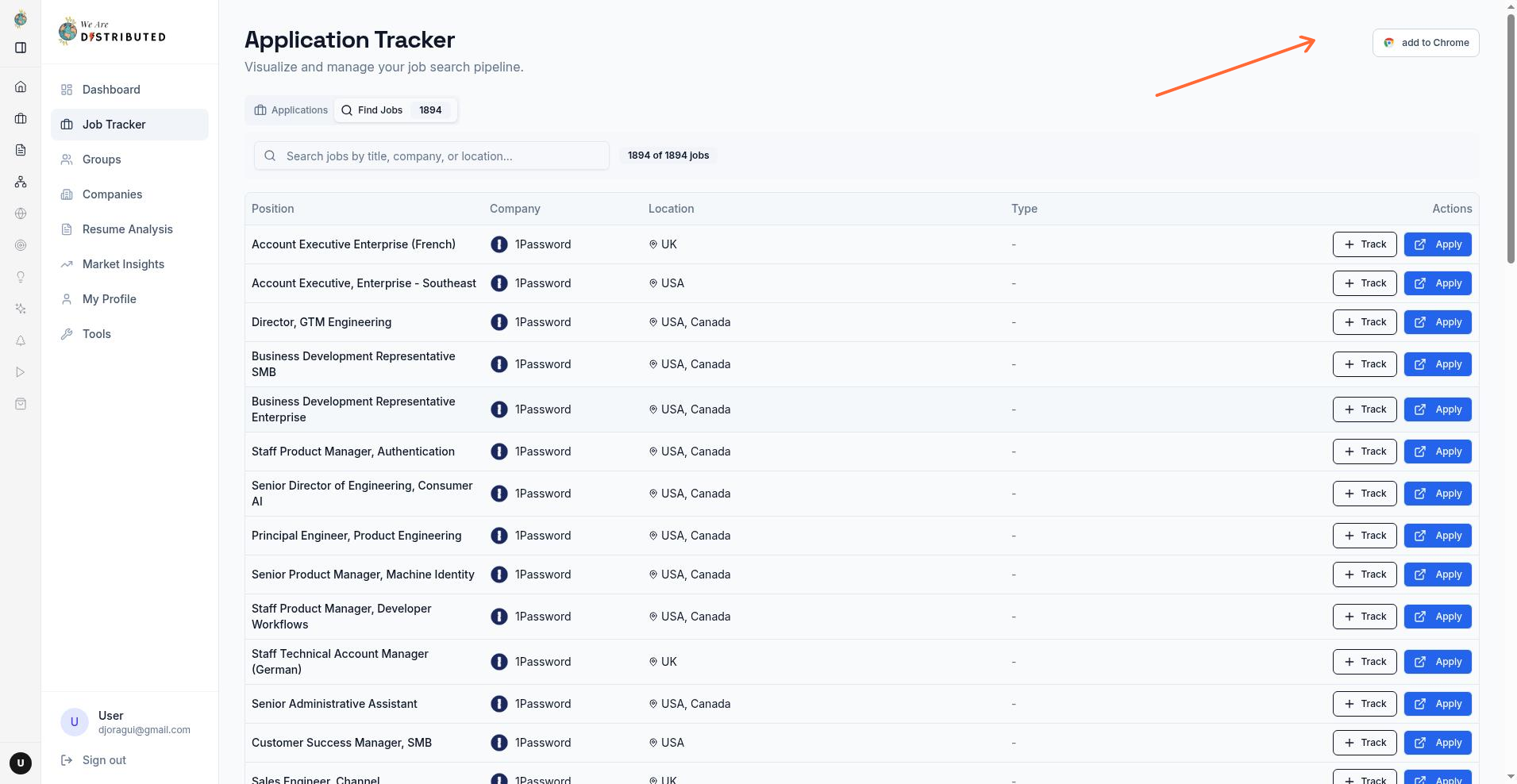The width and height of the screenshot is (1517, 784).
Task: Switch to the Find Jobs tab
Action: click(x=395, y=110)
